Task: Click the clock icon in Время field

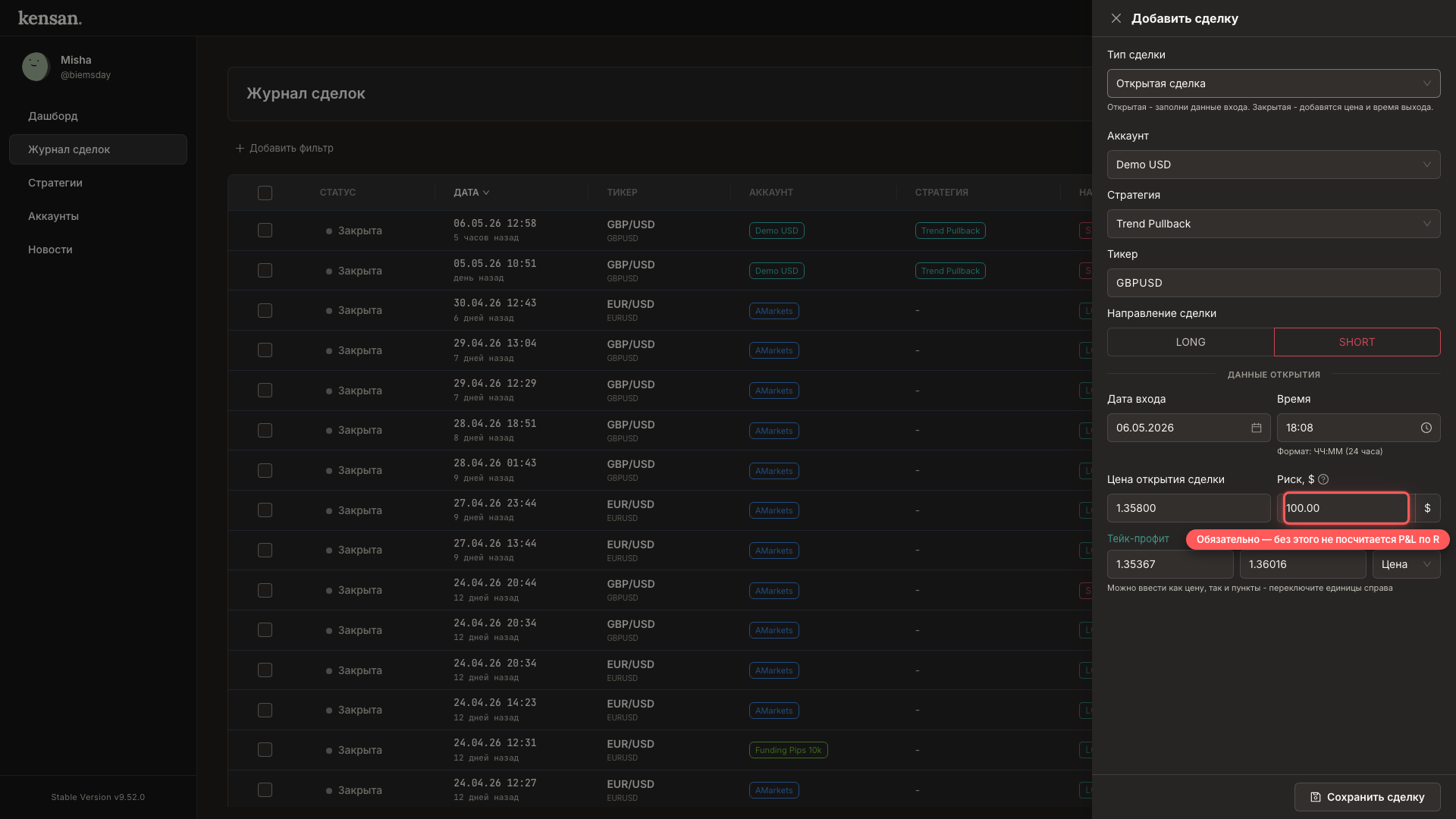Action: click(x=1426, y=428)
